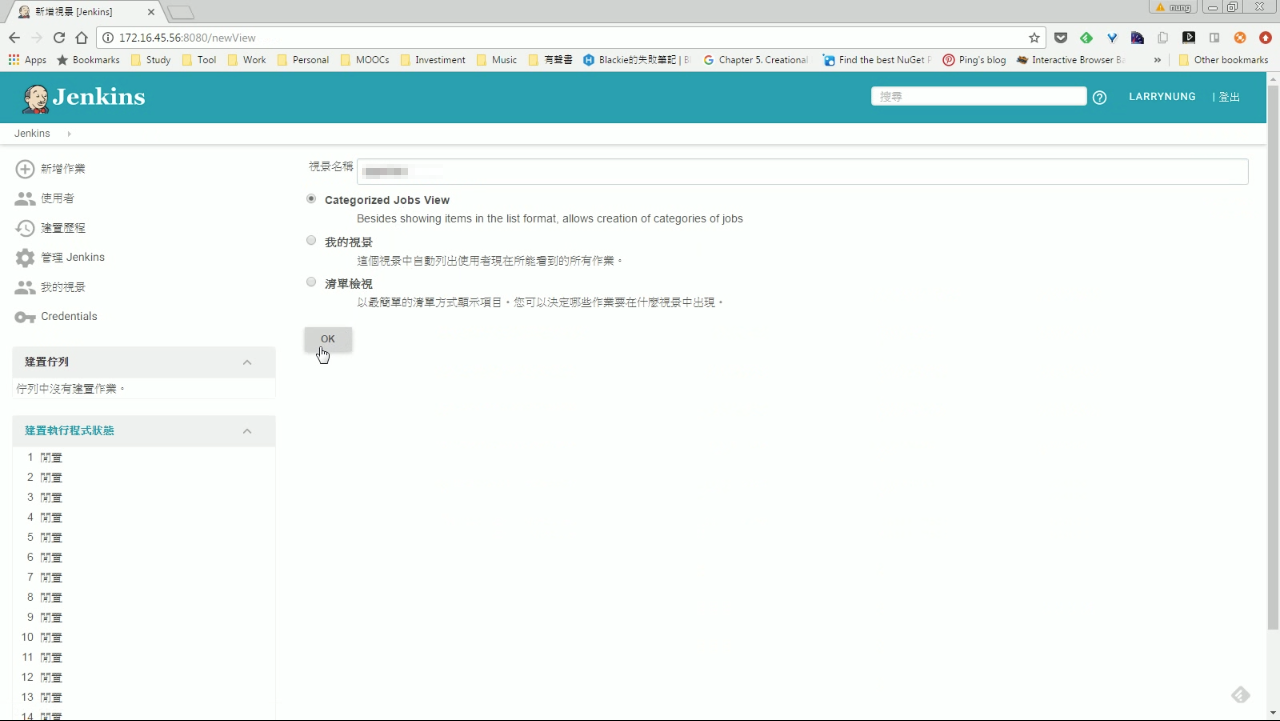Open the Blackie的失敗筆記 bookmark

pyautogui.click(x=638, y=60)
